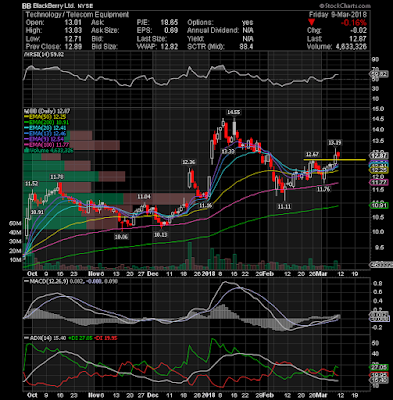Click the 13.19 high price label

click(334, 143)
